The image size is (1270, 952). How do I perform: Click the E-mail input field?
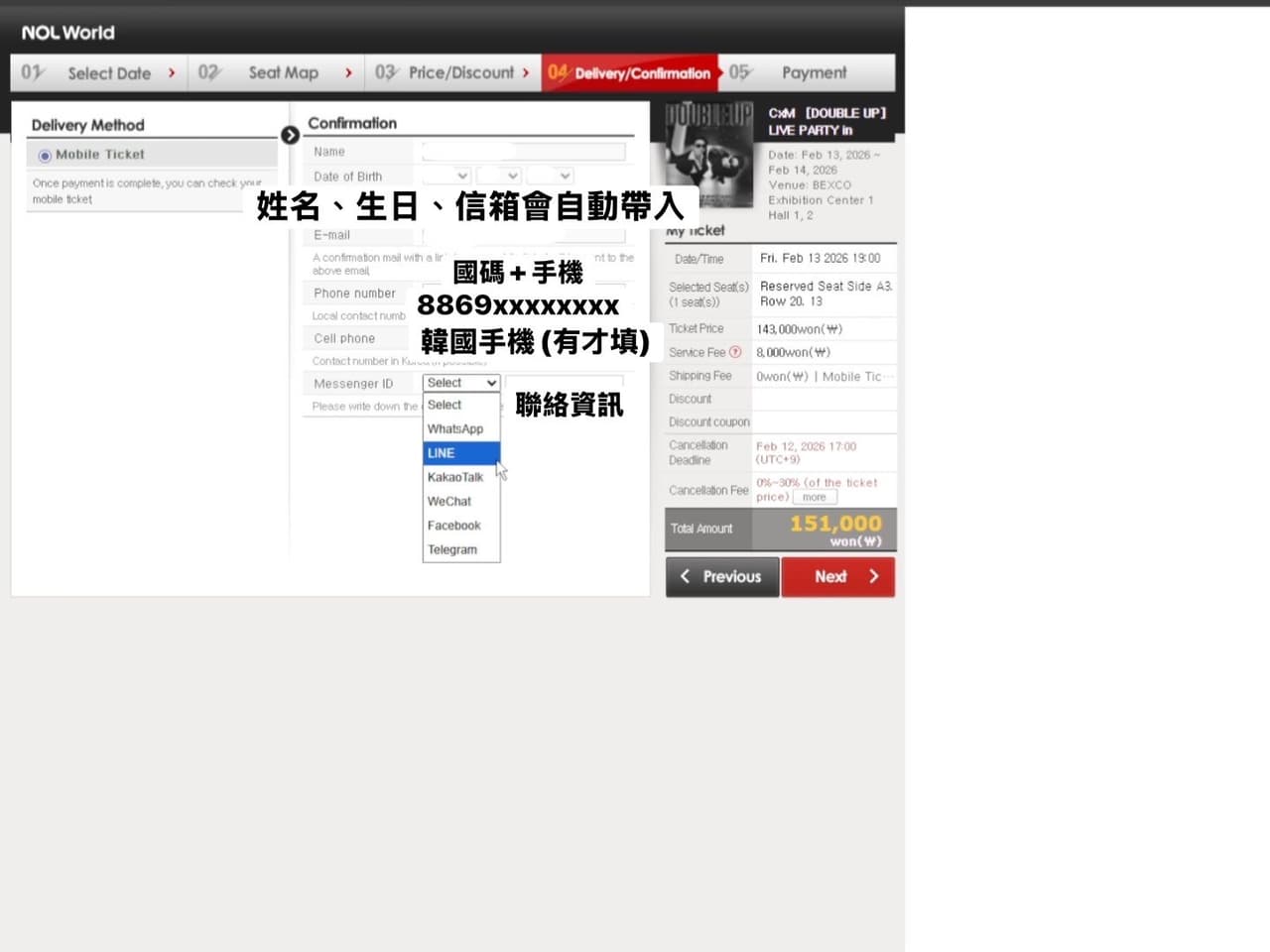[524, 235]
